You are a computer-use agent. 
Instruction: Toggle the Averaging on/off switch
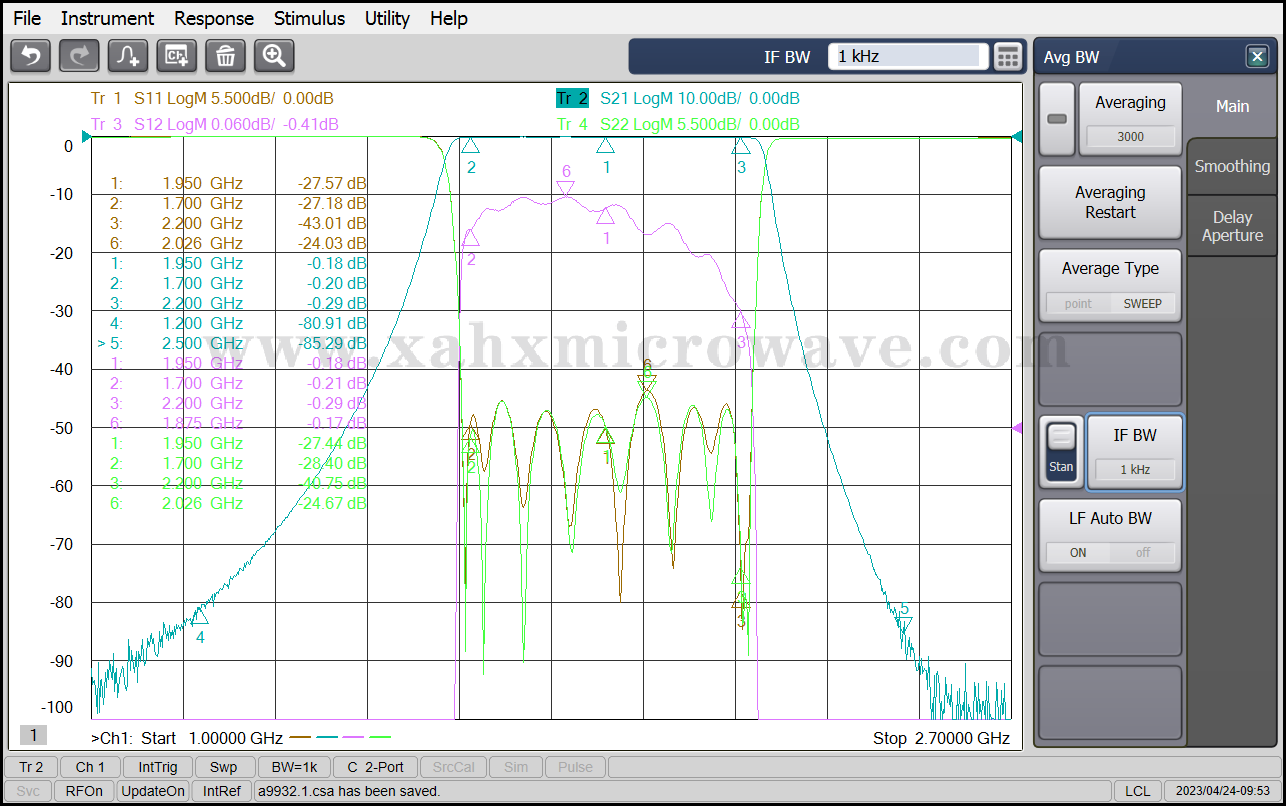click(x=1056, y=119)
